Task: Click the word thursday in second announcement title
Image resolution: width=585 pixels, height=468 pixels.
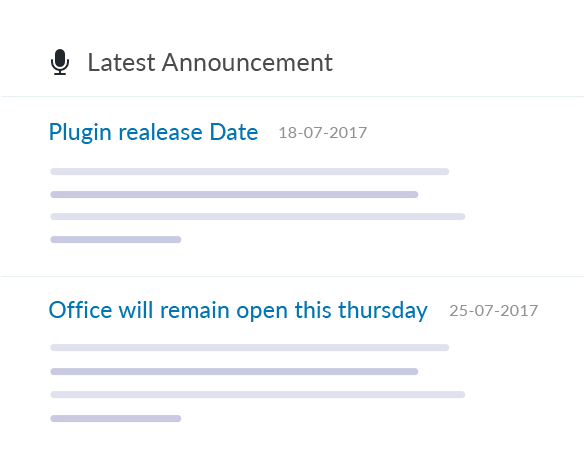Action: [383, 310]
